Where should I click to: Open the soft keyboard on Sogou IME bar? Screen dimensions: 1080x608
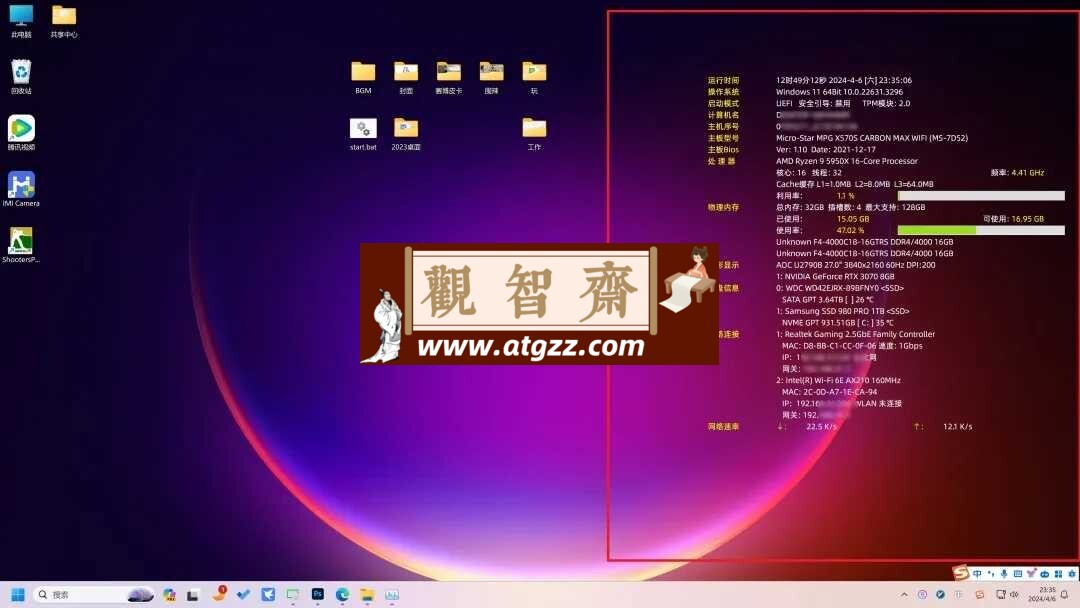pyautogui.click(x=1018, y=574)
